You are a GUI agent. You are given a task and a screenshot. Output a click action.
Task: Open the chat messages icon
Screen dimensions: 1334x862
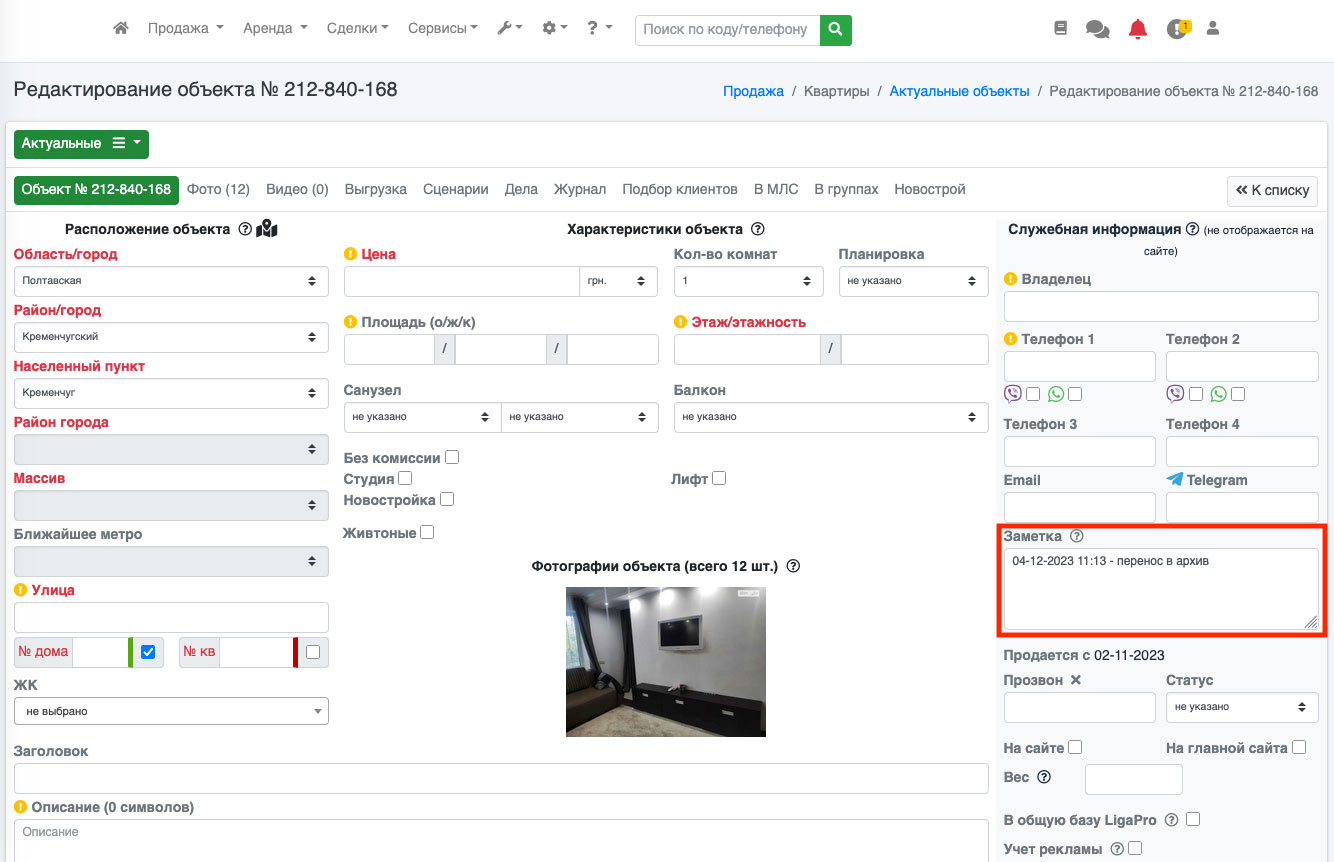tap(1097, 30)
